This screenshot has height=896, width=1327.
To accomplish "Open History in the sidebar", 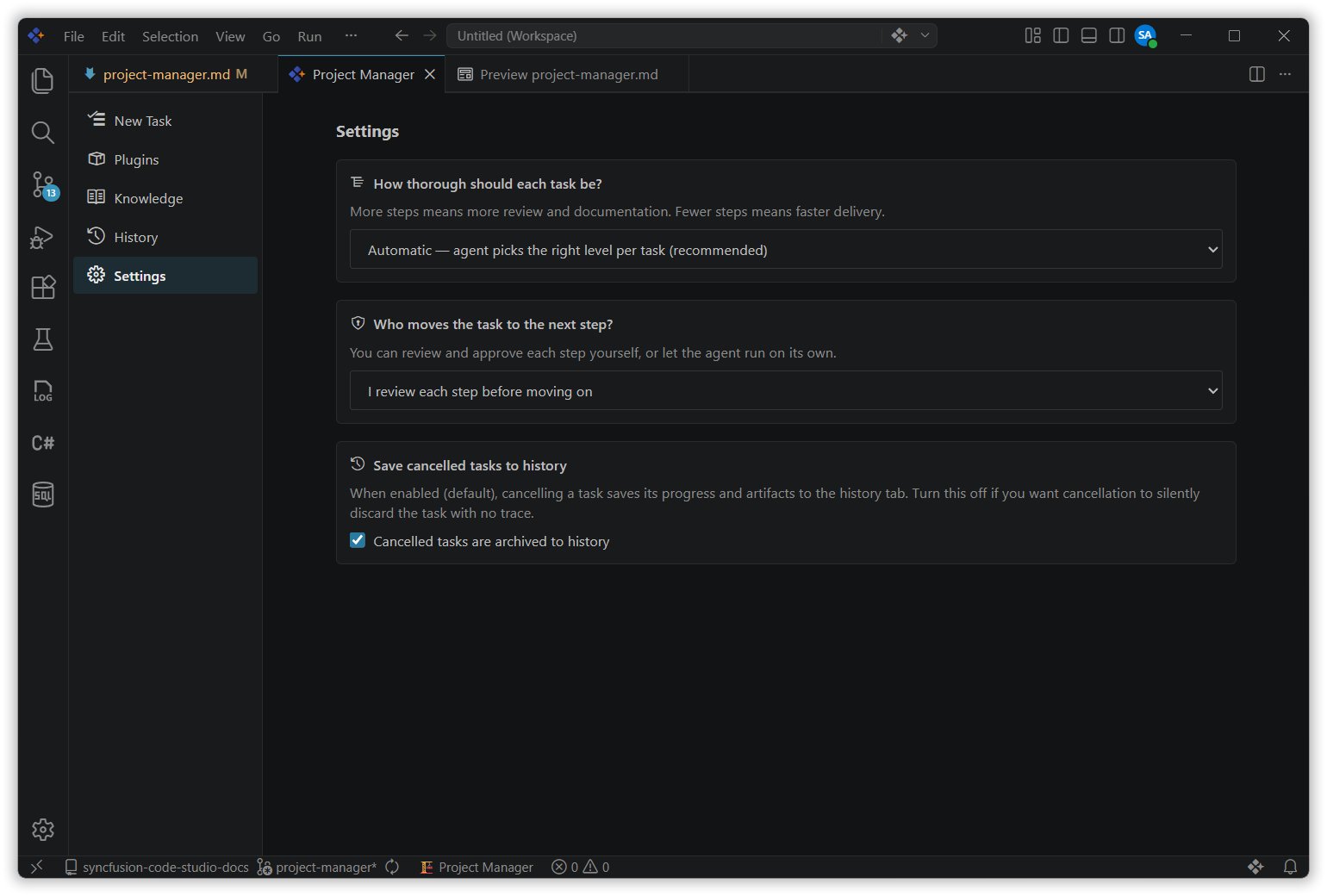I will pyautogui.click(x=165, y=237).
